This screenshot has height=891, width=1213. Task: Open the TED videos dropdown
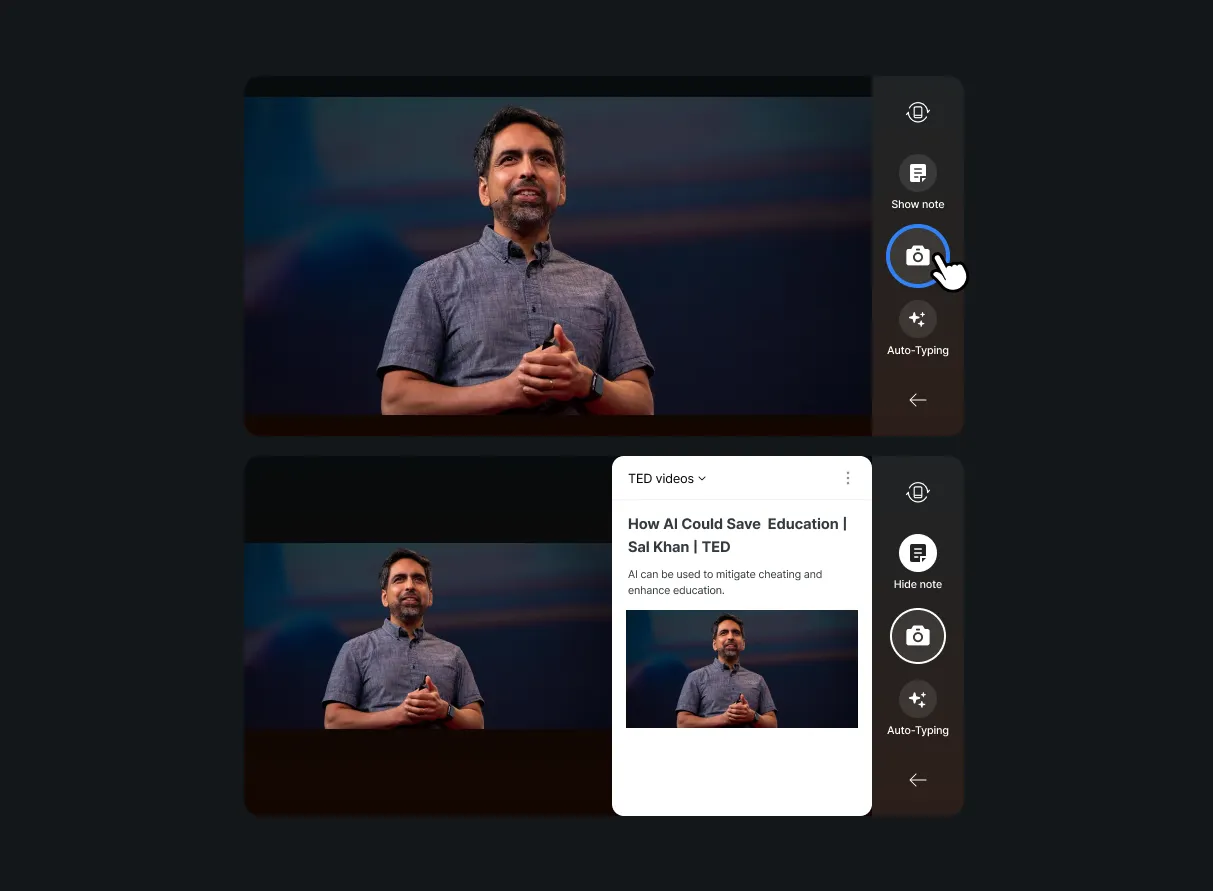(667, 479)
